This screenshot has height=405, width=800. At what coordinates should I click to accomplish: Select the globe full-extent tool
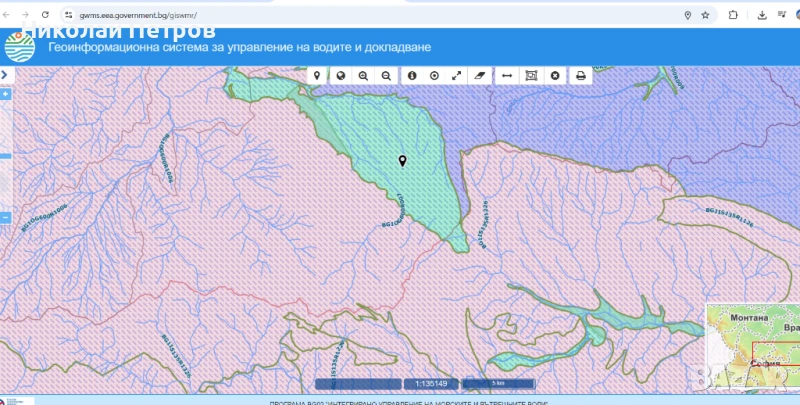[x=340, y=75]
